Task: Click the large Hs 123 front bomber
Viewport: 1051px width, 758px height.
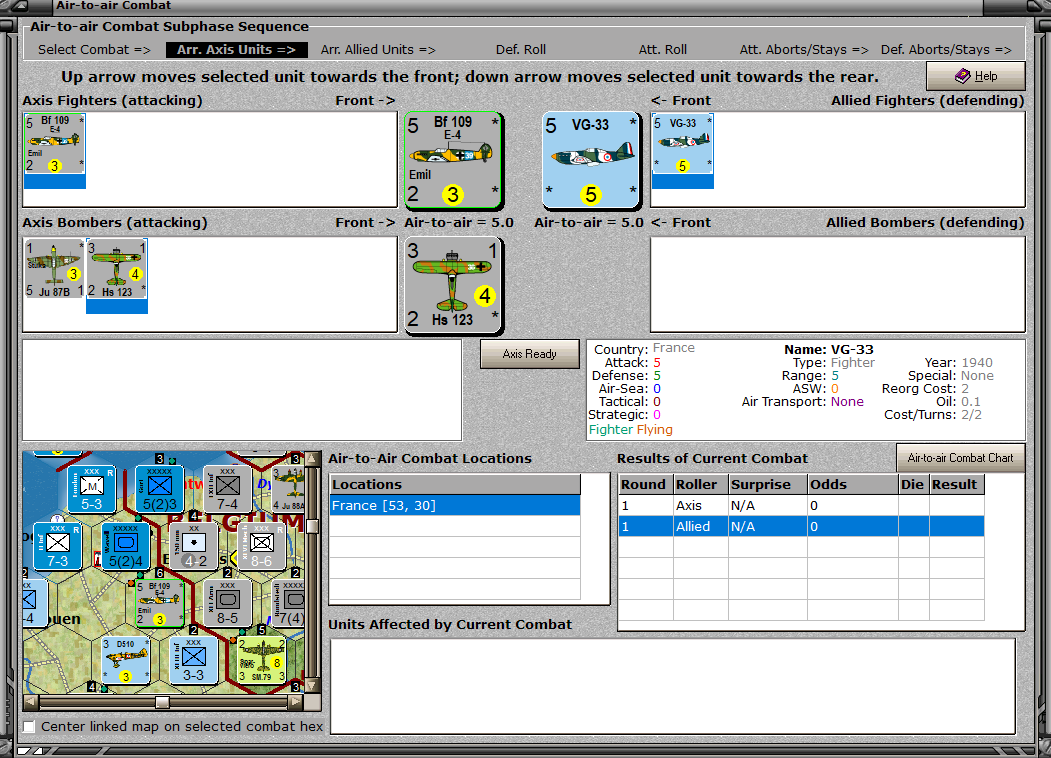Action: (452, 286)
